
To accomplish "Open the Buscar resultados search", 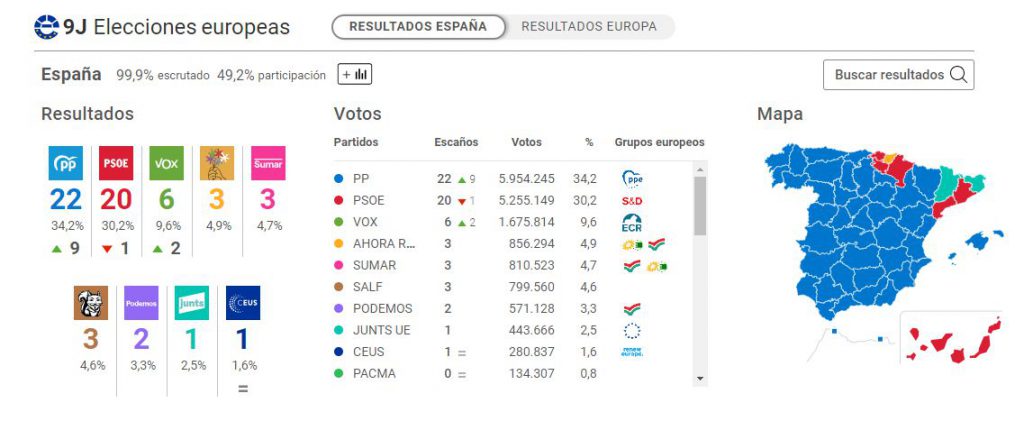I will pyautogui.click(x=898, y=75).
